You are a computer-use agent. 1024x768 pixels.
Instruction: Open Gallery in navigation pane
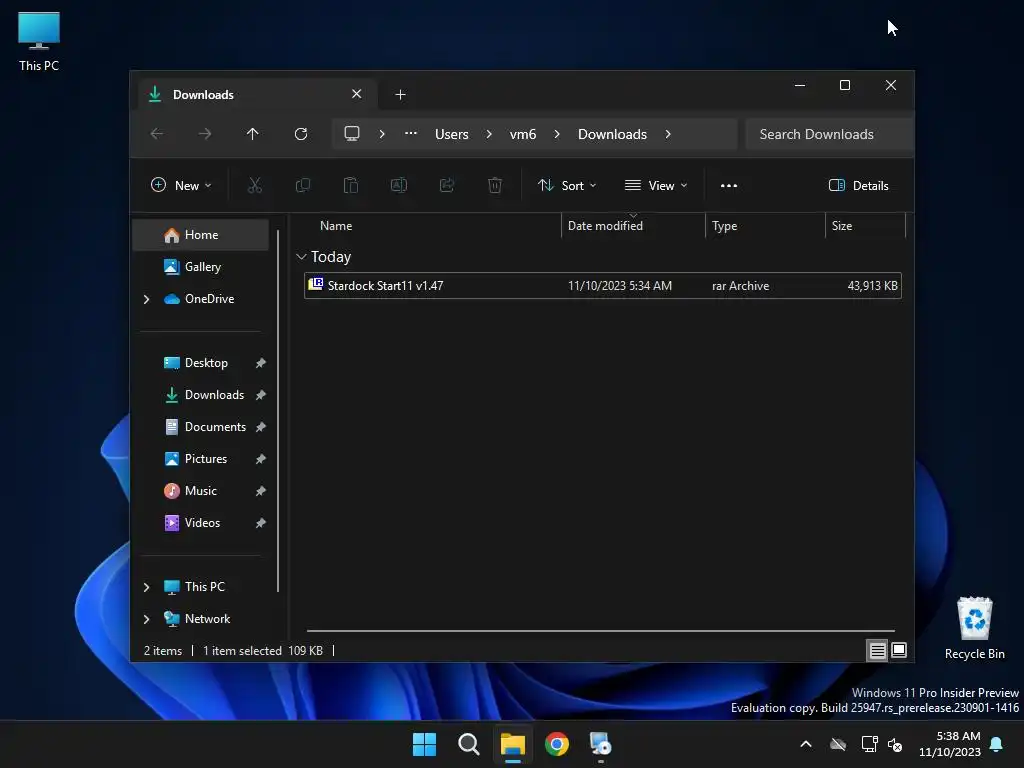point(200,267)
